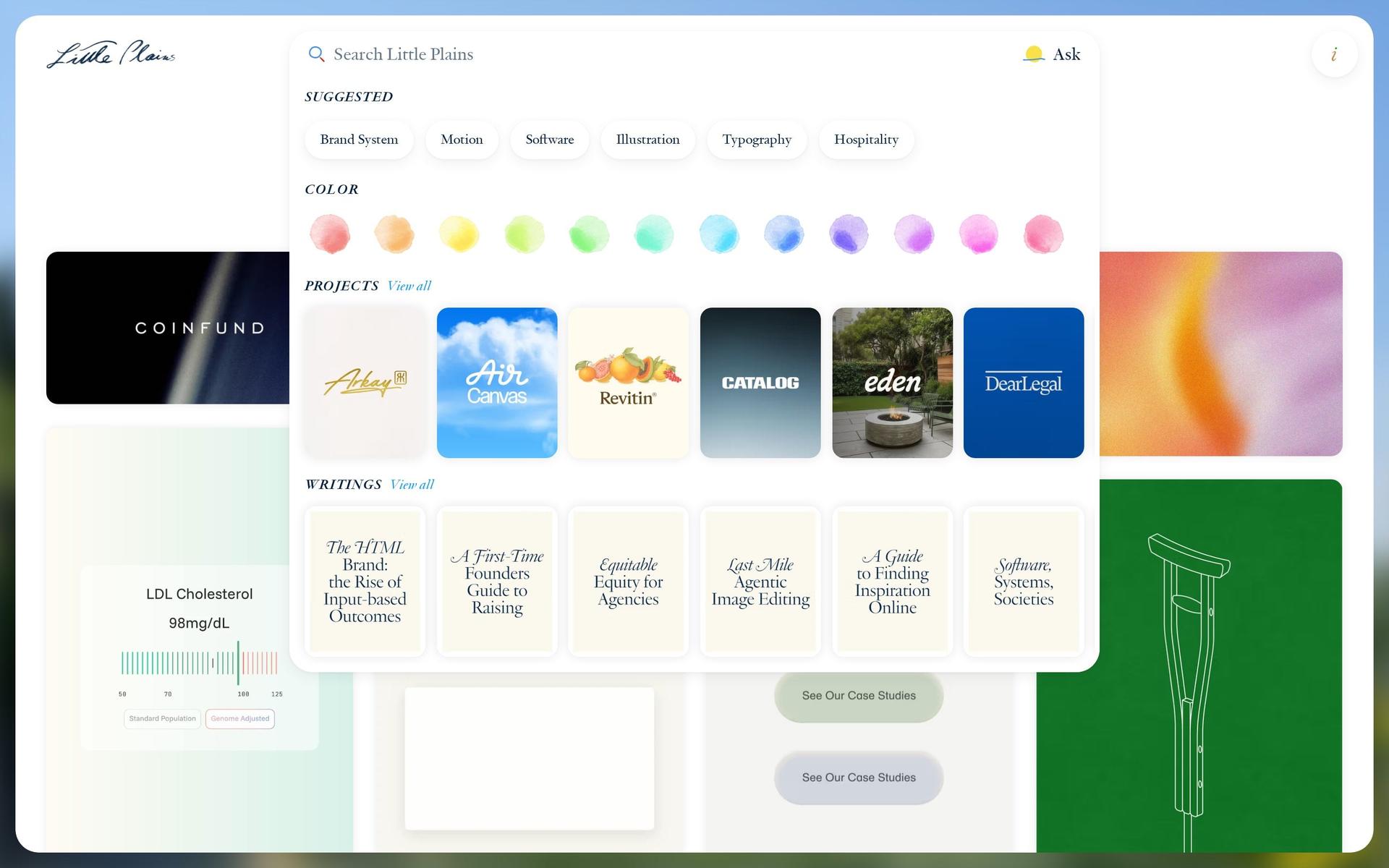The width and height of the screenshot is (1389, 868).
Task: Pick the orange watercolor color swatch
Action: (x=394, y=234)
